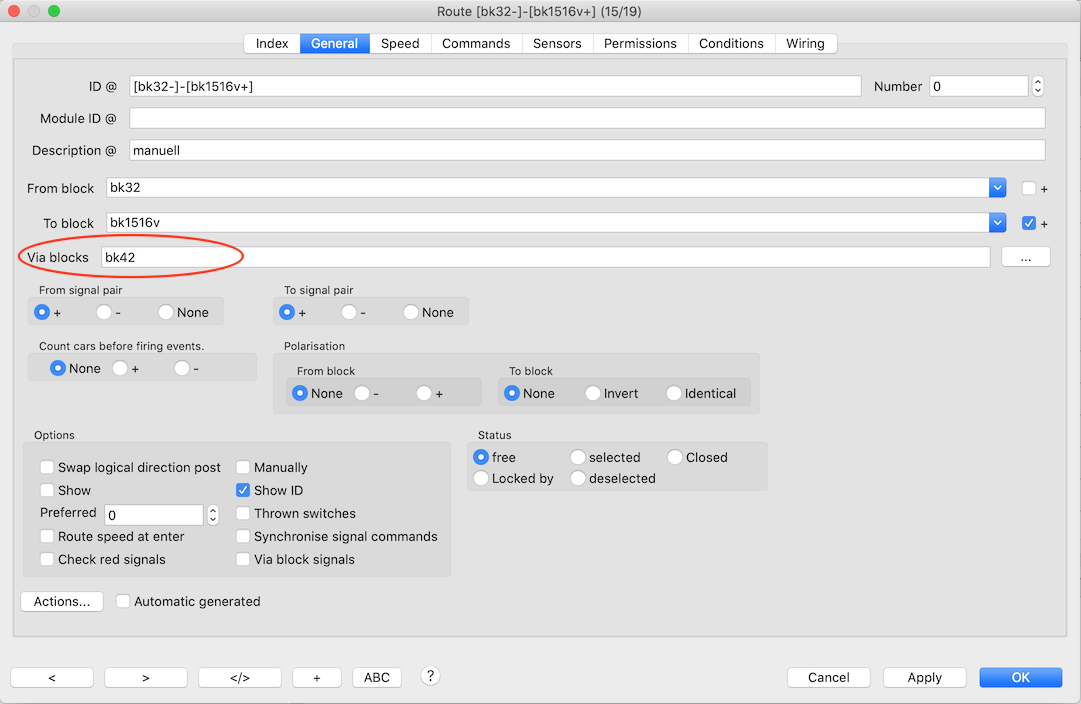Viewport: 1081px width, 704px height.
Task: Uncheck the Show ID checkbox
Action: (243, 490)
